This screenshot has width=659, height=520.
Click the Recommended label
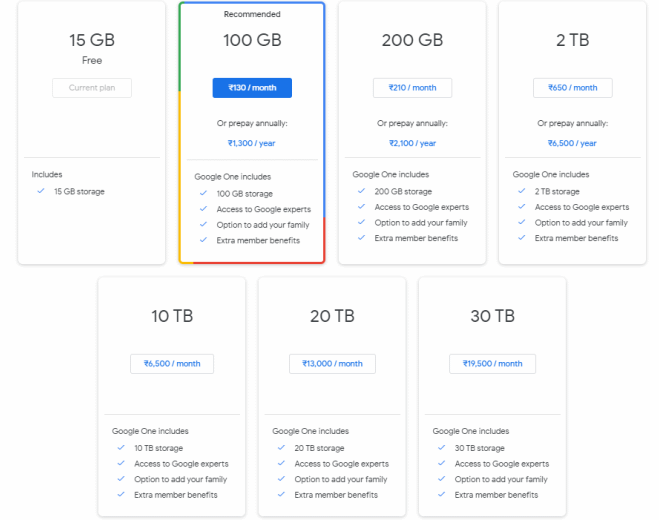pyautogui.click(x=252, y=14)
